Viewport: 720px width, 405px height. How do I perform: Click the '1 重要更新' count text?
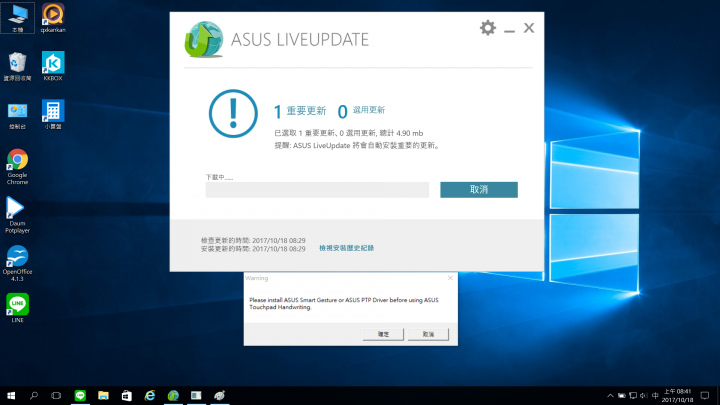point(300,111)
